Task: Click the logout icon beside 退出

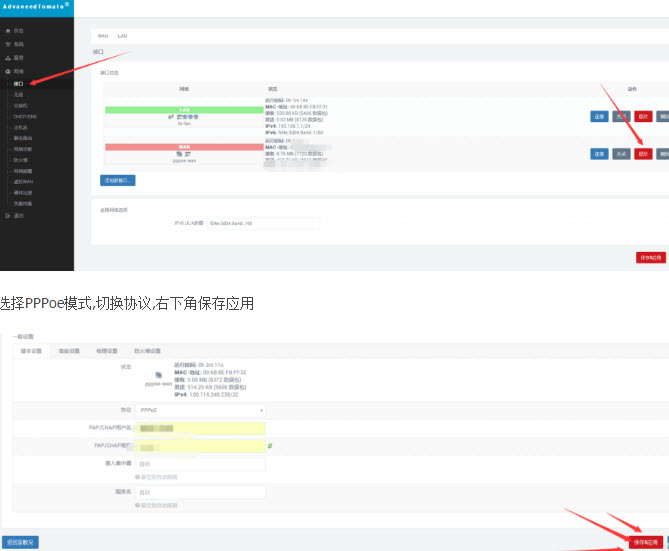Action: (x=8, y=215)
